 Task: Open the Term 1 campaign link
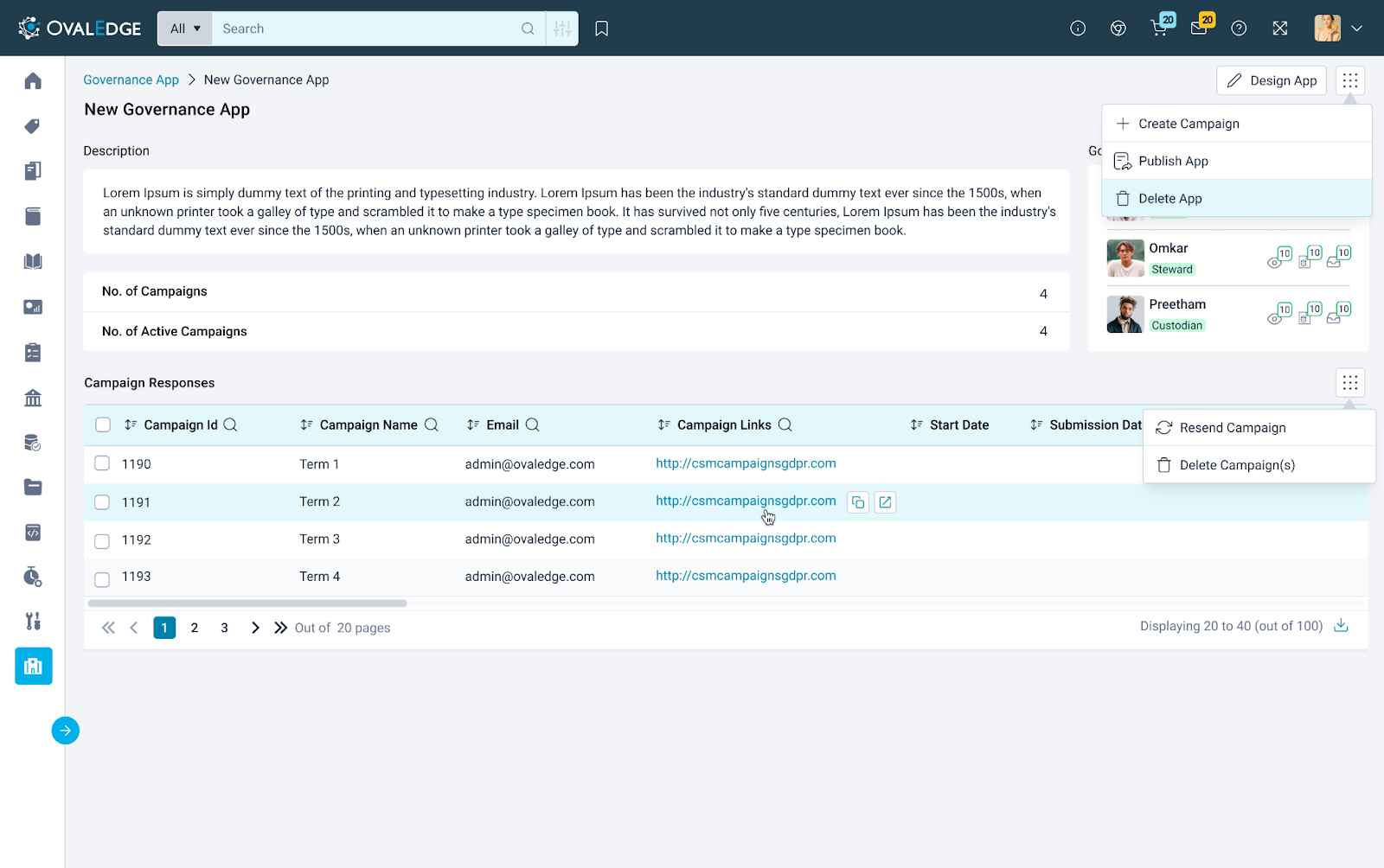point(746,463)
